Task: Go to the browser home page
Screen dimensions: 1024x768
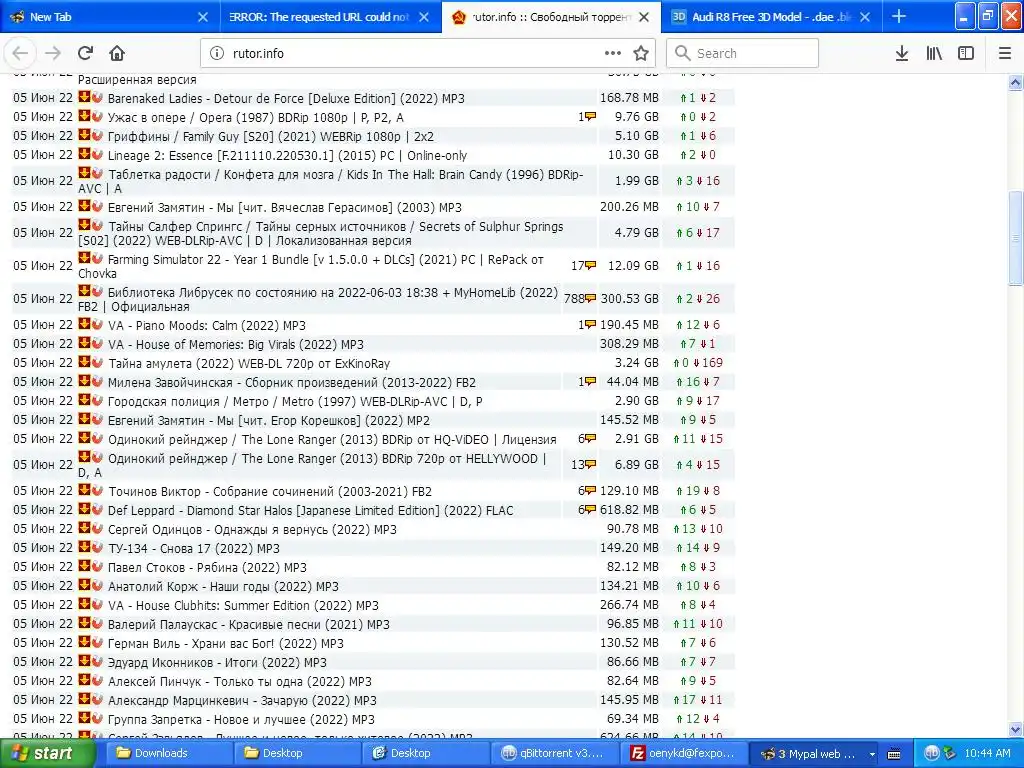Action: [x=117, y=53]
